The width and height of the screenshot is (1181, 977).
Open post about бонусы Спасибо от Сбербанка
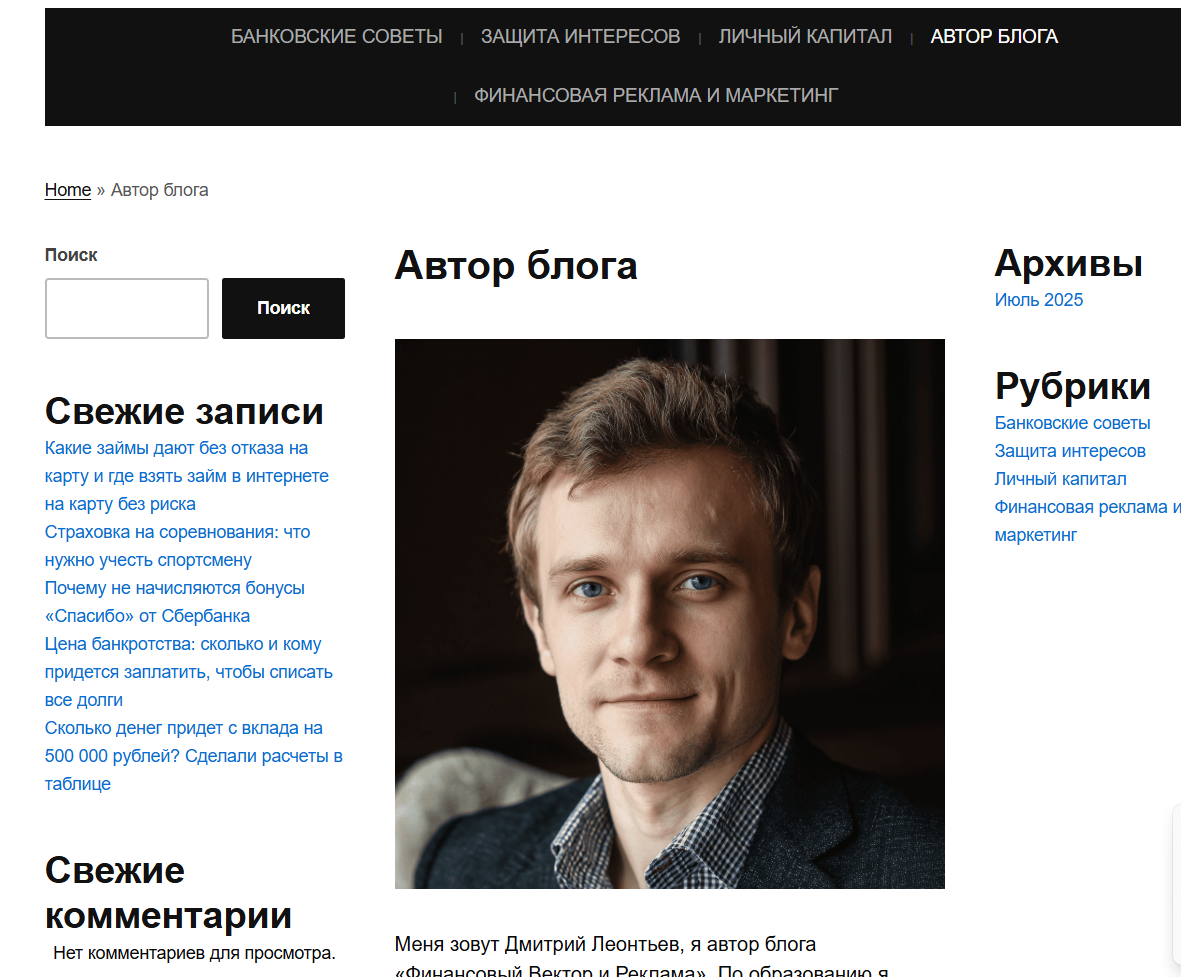[x=175, y=602]
